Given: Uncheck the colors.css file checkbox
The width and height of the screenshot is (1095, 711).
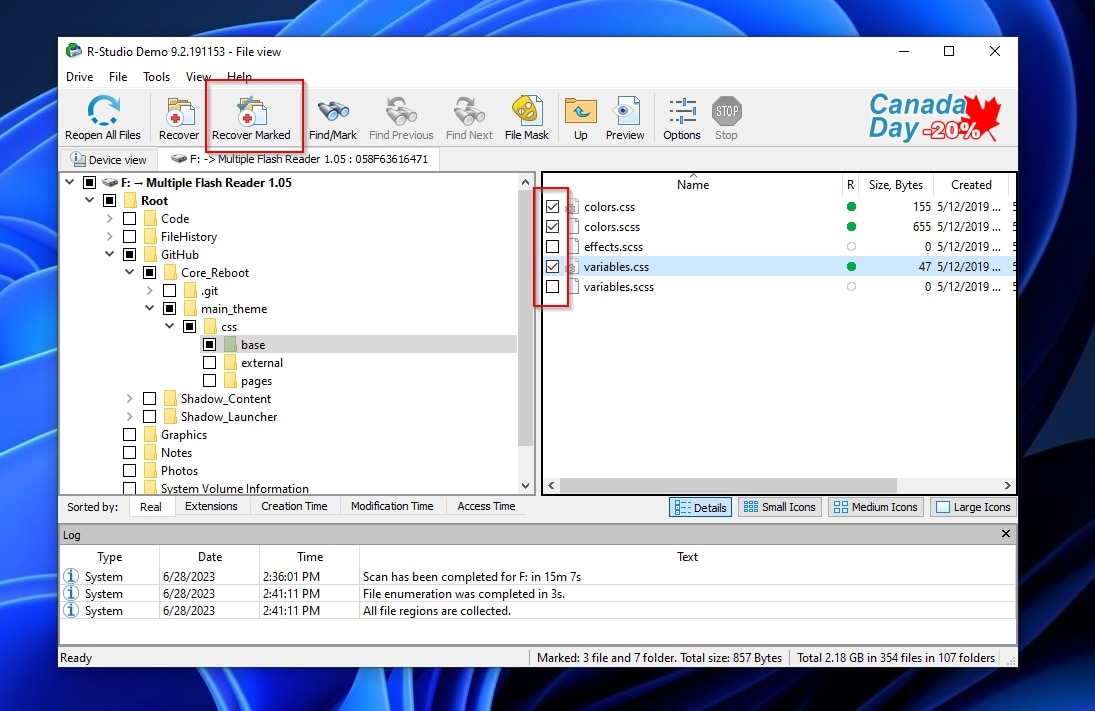Looking at the screenshot, I should [553, 206].
